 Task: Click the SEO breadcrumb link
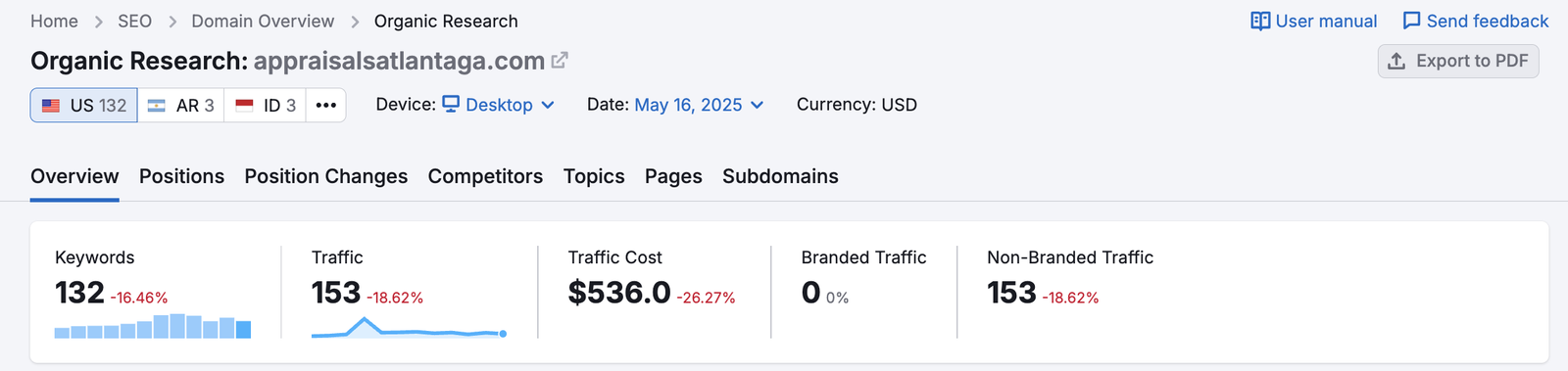[134, 22]
